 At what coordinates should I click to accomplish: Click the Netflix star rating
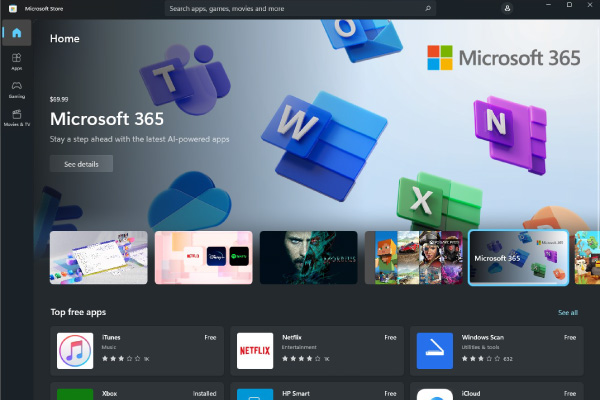tap(301, 359)
